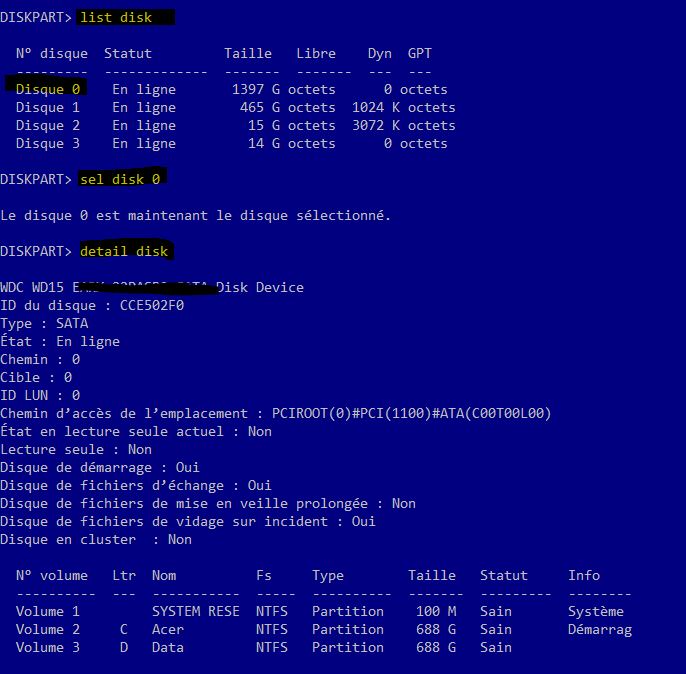
Task: Click the 'GPT' column header
Action: 420,53
